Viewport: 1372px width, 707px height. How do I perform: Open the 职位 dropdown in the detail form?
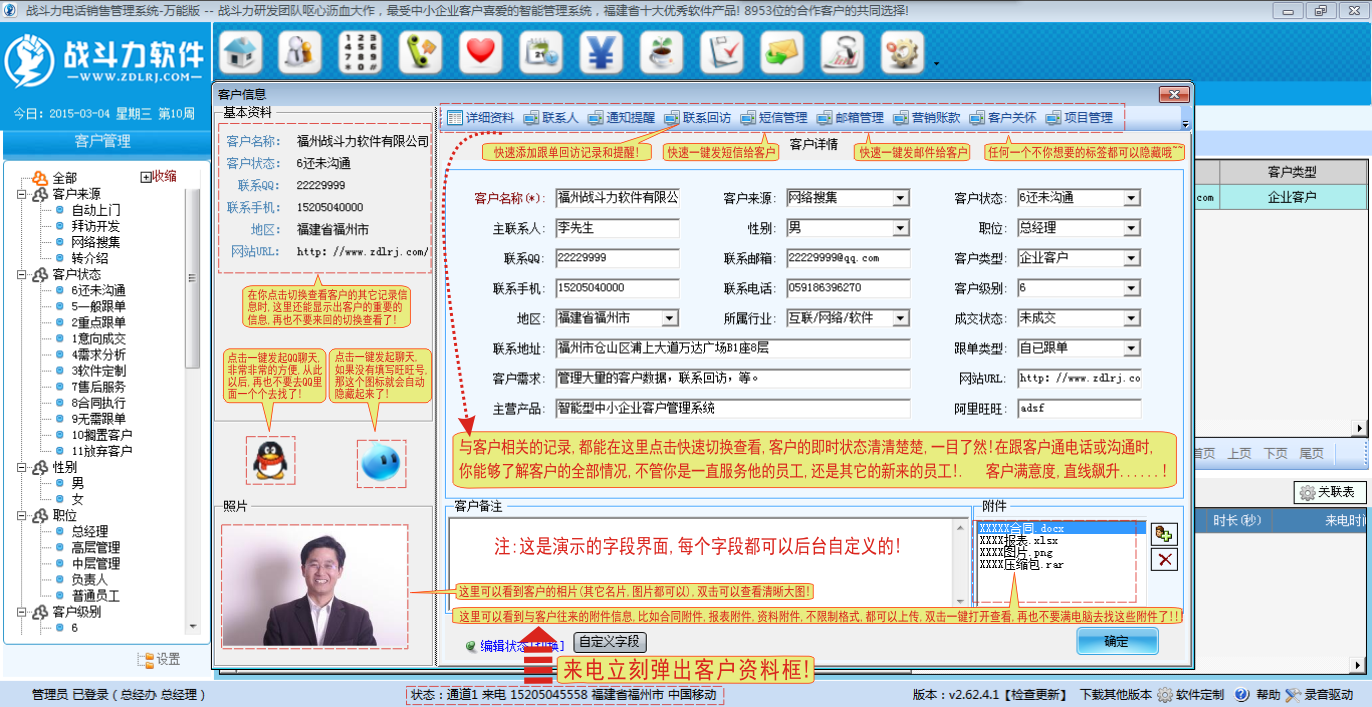point(1132,228)
